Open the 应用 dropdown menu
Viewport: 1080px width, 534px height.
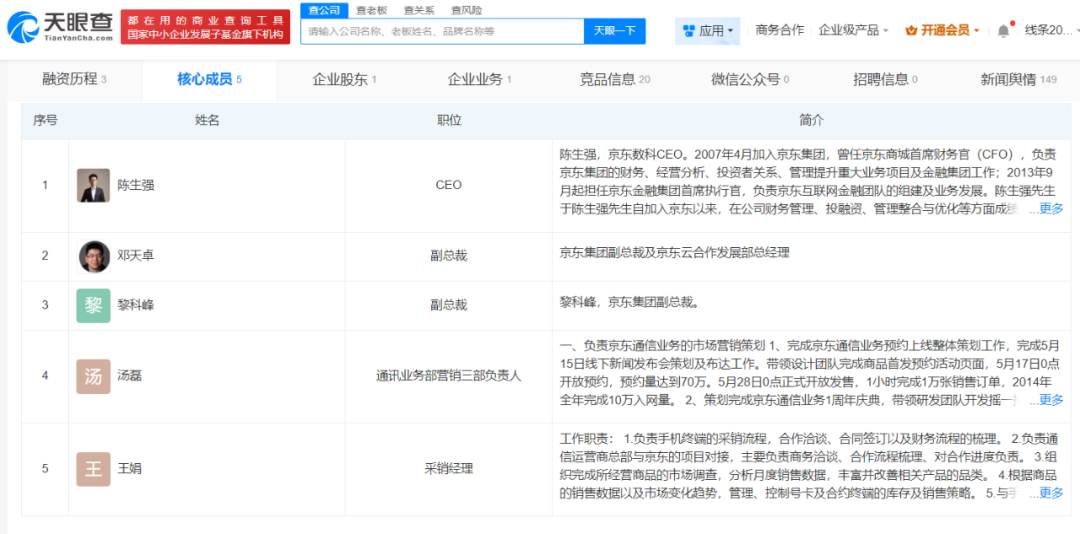[x=708, y=31]
